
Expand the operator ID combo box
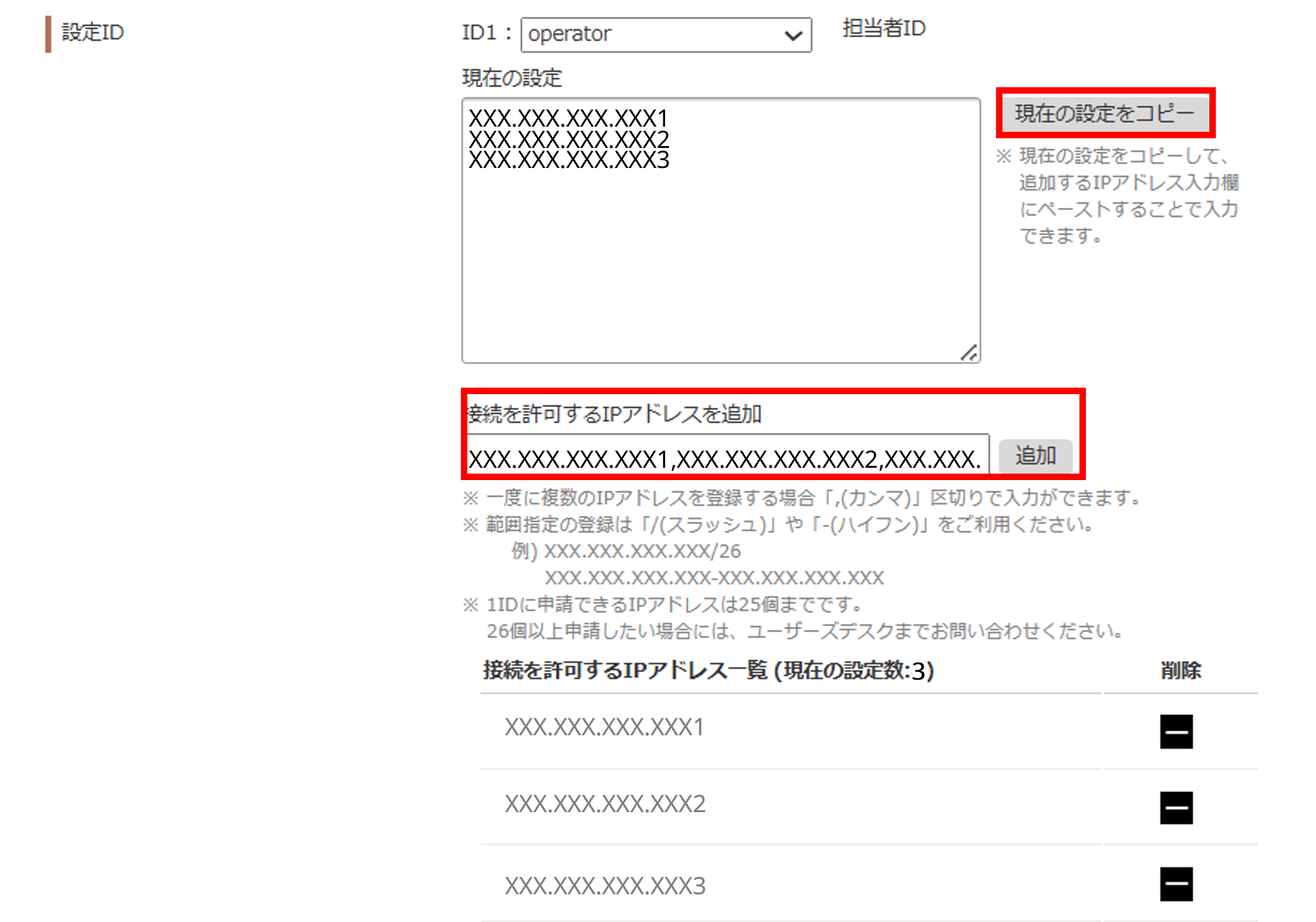[666, 35]
